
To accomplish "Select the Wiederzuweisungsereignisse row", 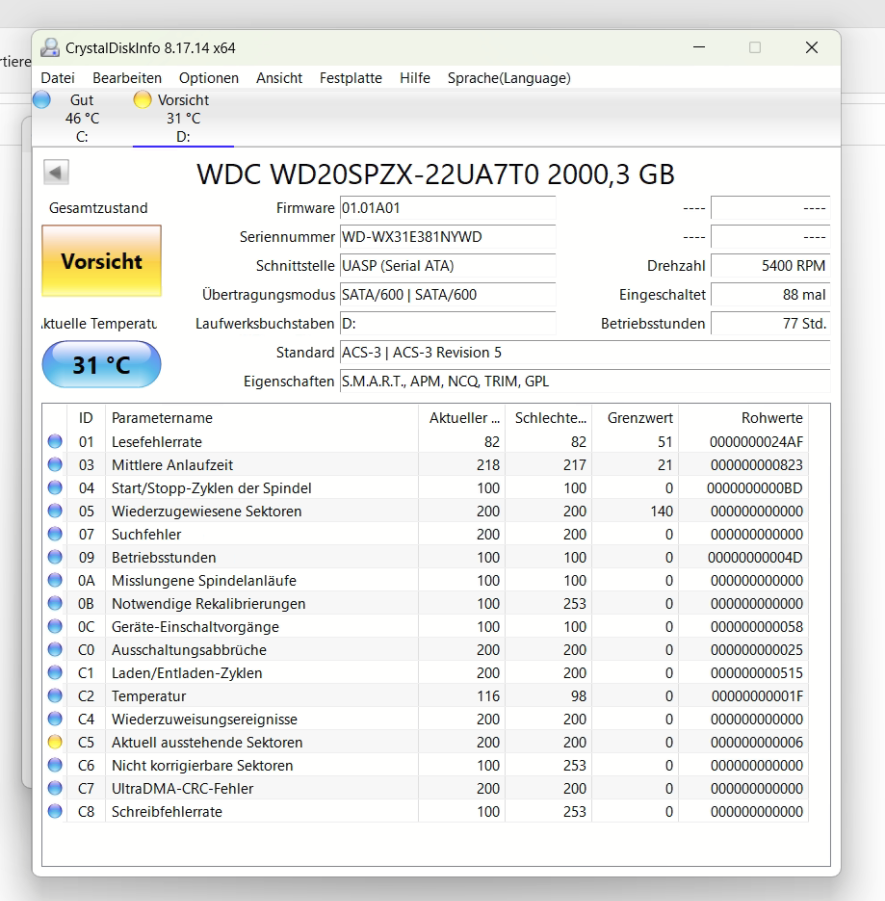I will pos(425,719).
